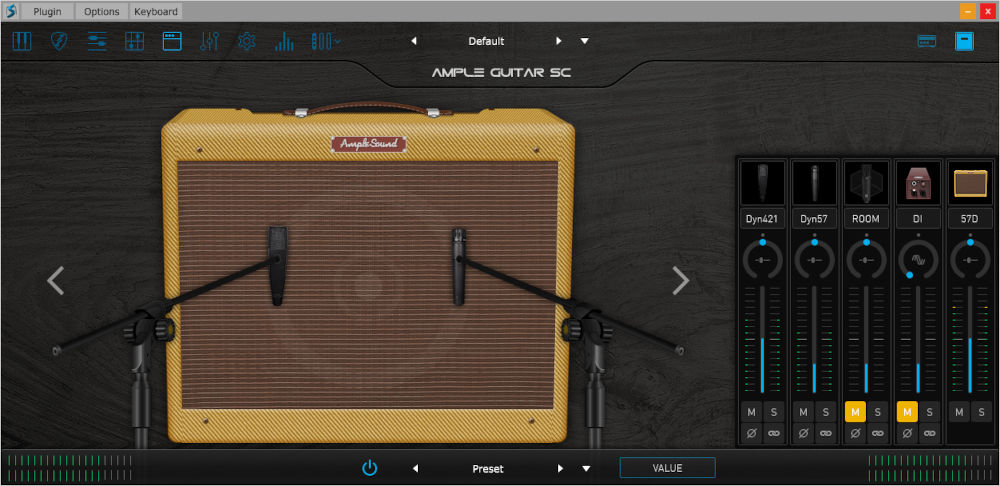Screen dimensions: 1000x486
Task: Invert phase on DI channel
Action: pyautogui.click(x=908, y=433)
